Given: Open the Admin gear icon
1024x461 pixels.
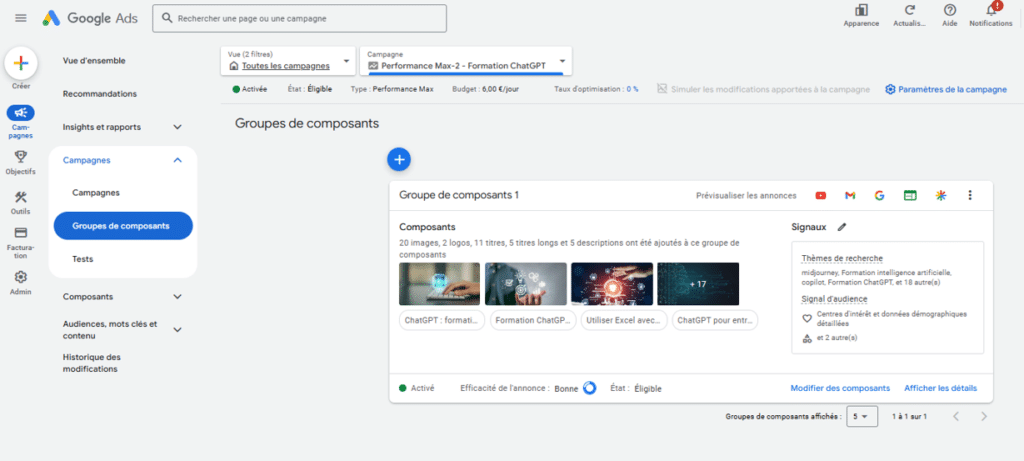Looking at the screenshot, I should pyautogui.click(x=21, y=277).
